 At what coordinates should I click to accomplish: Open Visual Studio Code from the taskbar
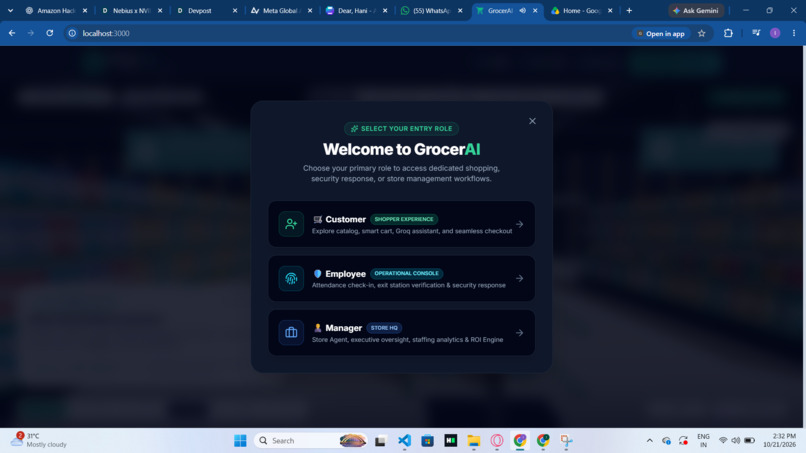404,441
